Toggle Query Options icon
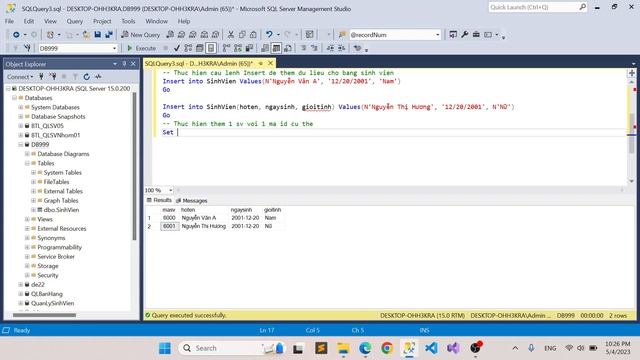The width and height of the screenshot is (640, 360). [200, 48]
